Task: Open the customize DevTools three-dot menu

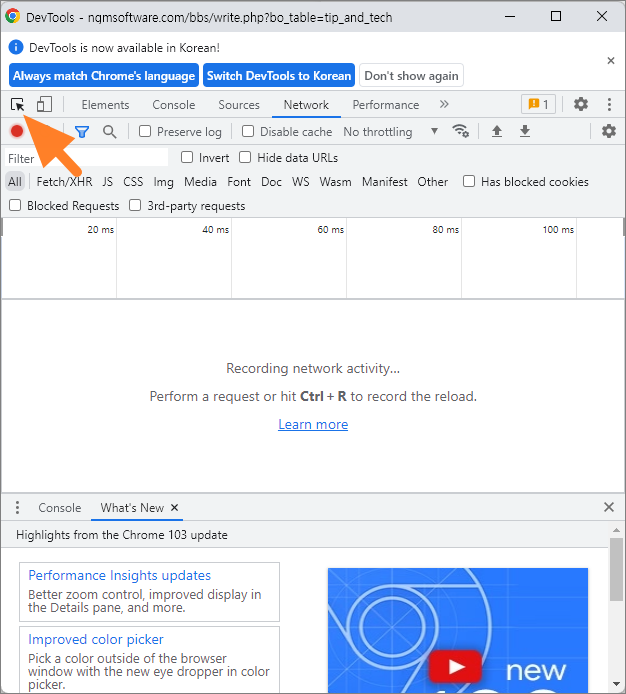Action: 609,104
